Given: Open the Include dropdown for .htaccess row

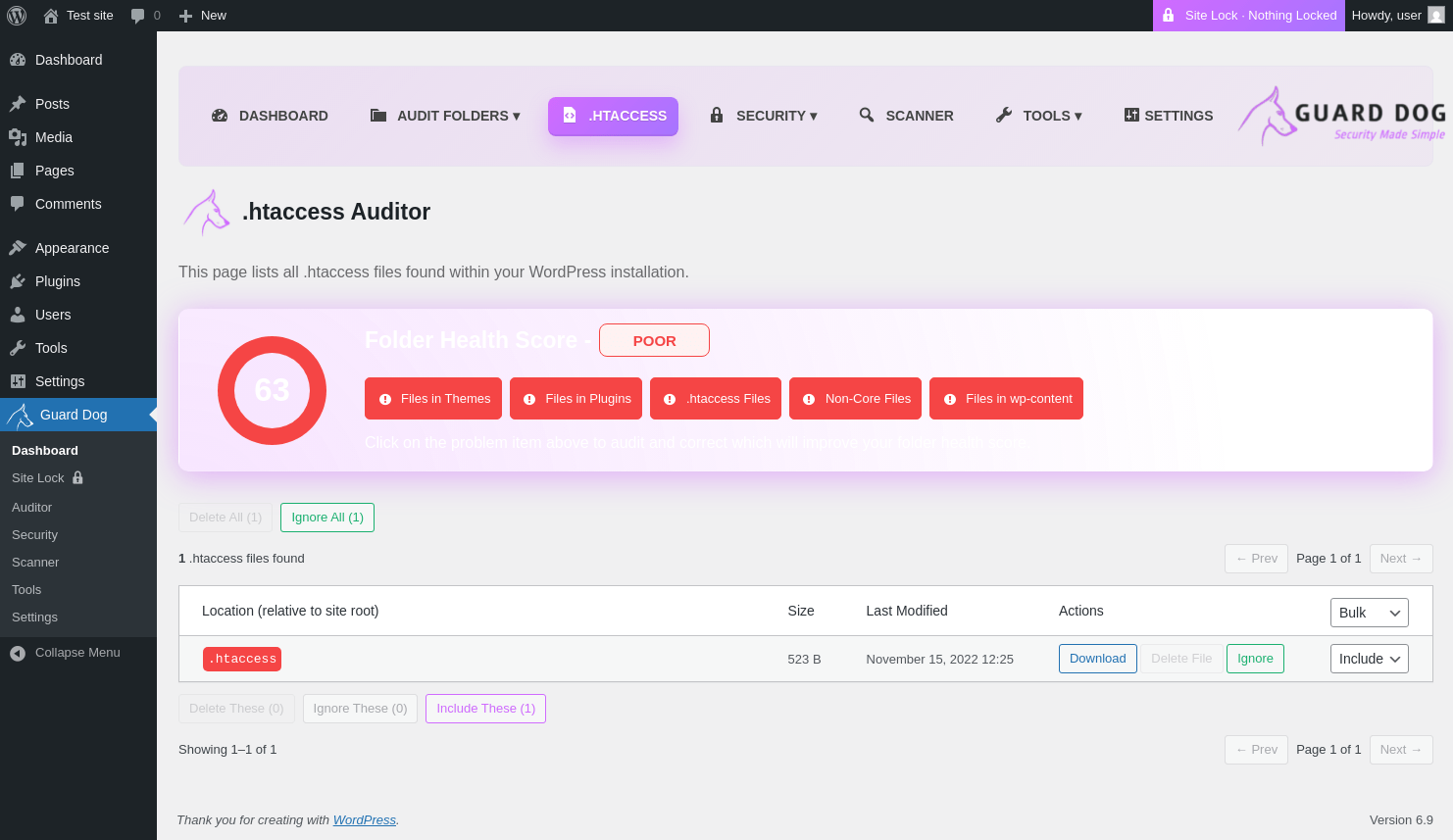Looking at the screenshot, I should (x=1370, y=659).
